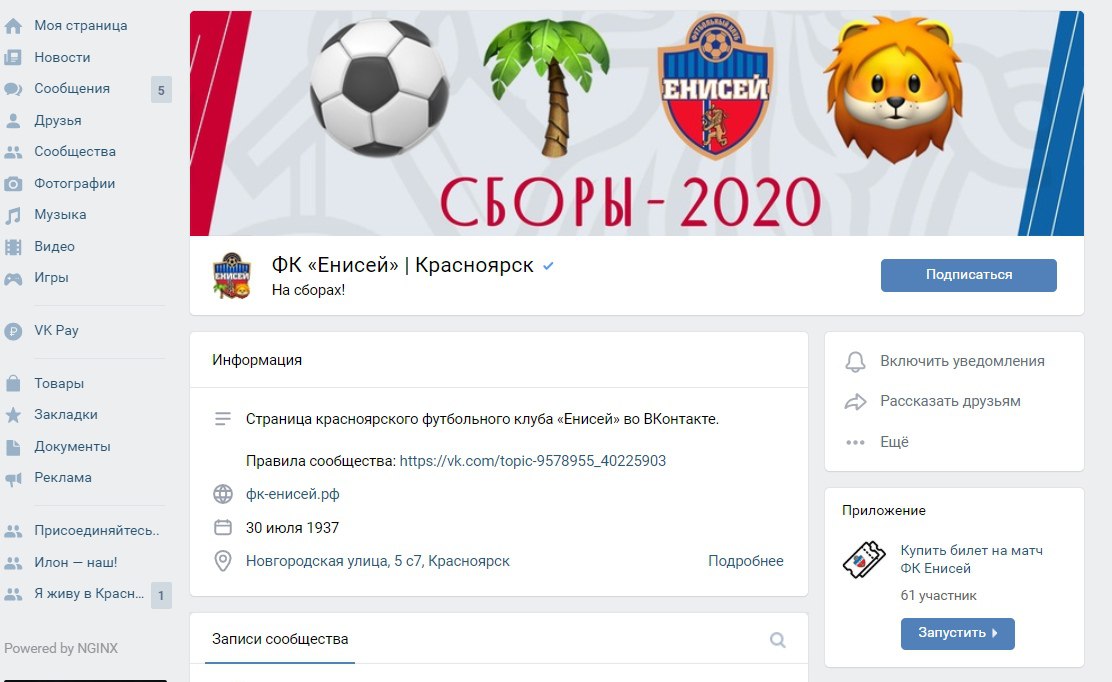Expand details with the Подробнее link
Viewport: 1112px width, 682px height.
[x=745, y=561]
